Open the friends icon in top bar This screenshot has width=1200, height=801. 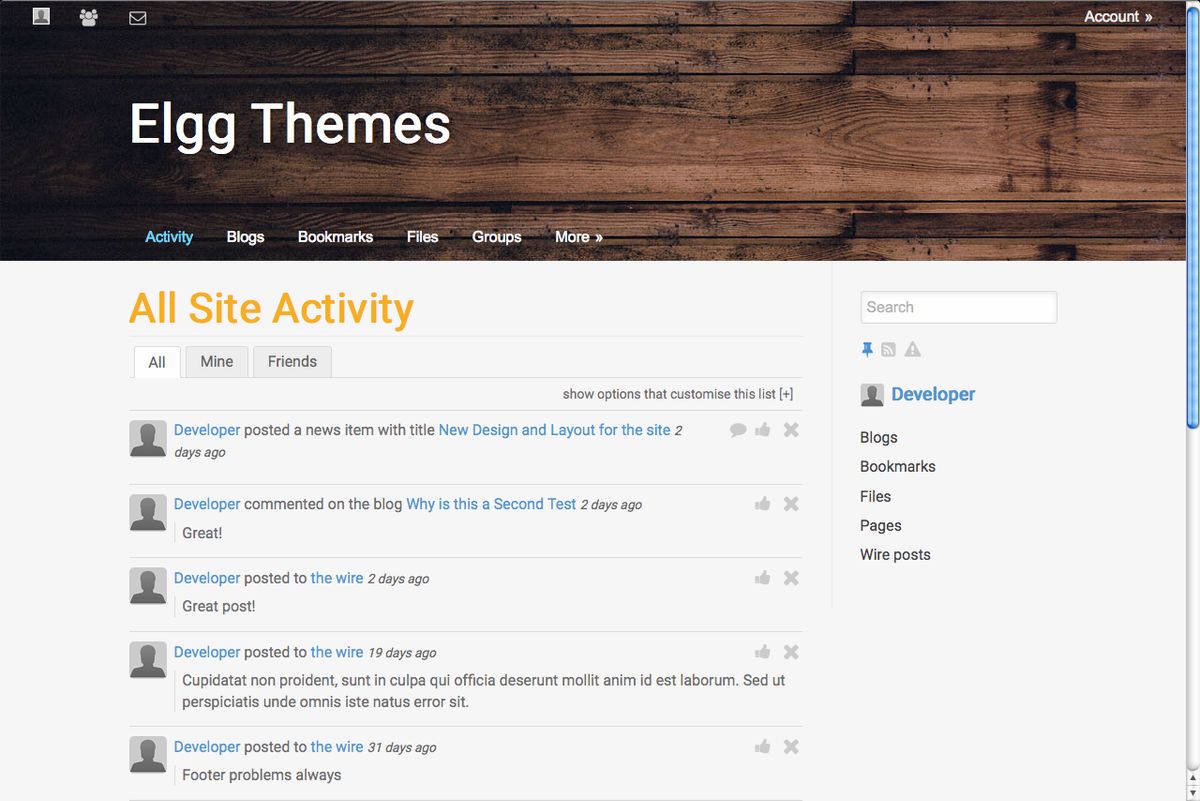click(89, 17)
